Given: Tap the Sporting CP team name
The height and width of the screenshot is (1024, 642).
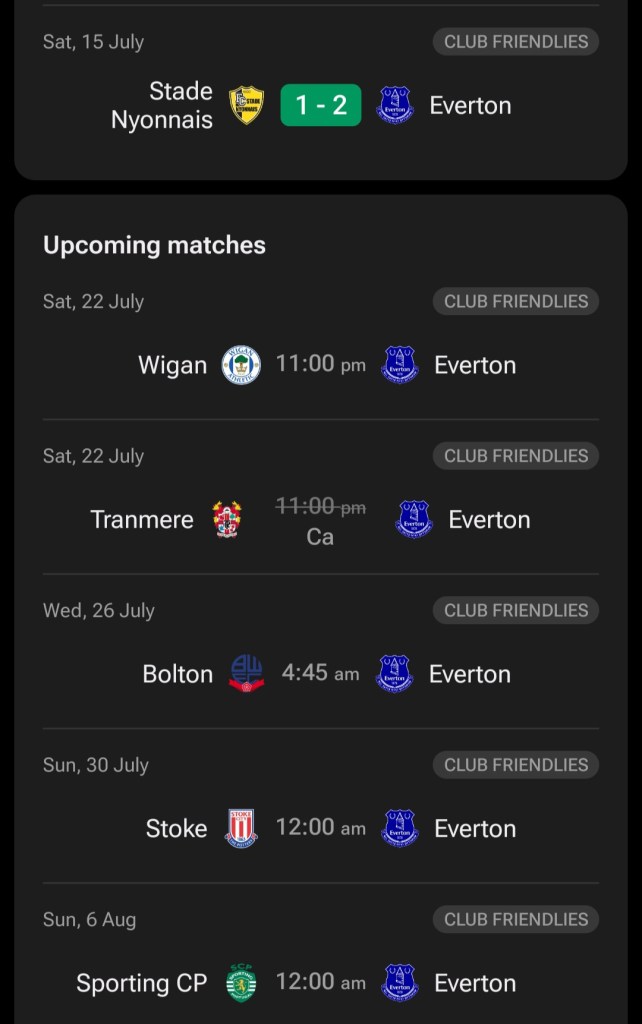Looking at the screenshot, I should [141, 983].
